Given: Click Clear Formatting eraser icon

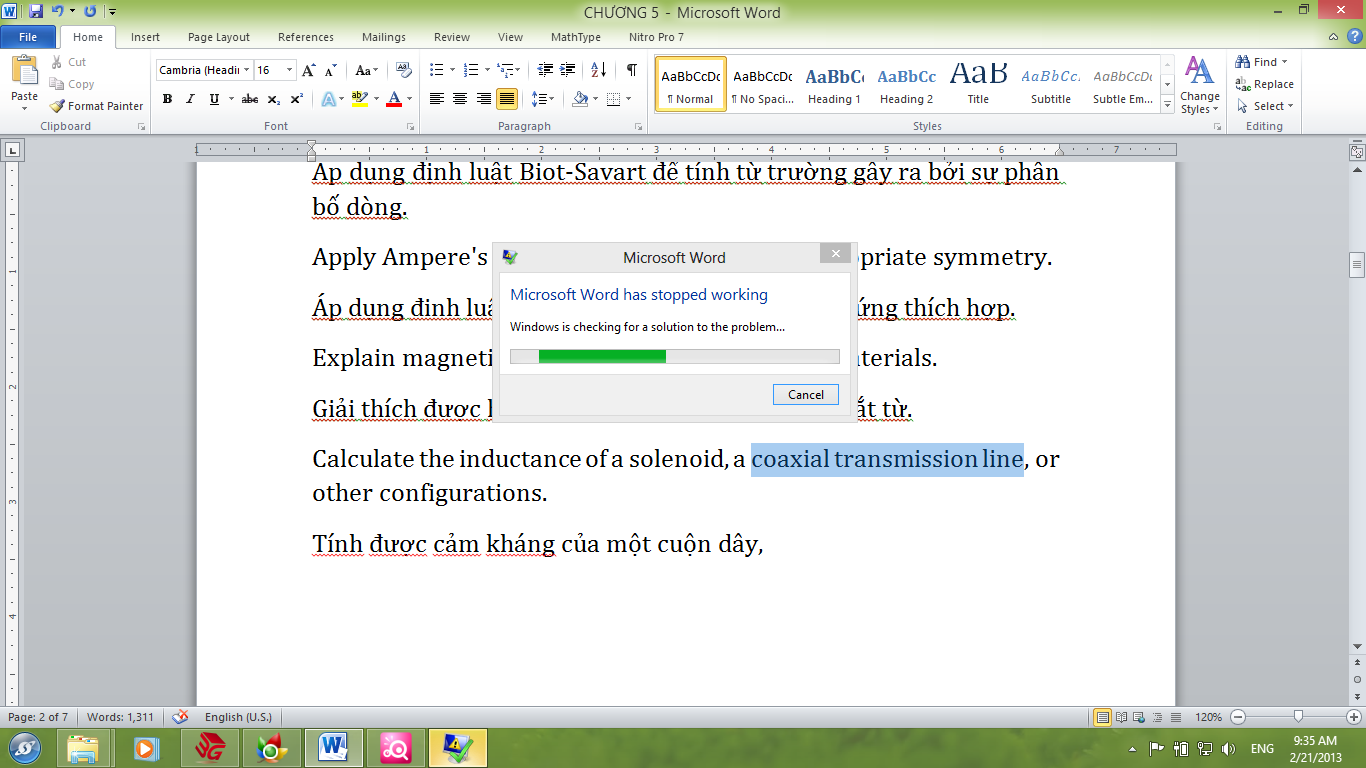Looking at the screenshot, I should point(404,70).
